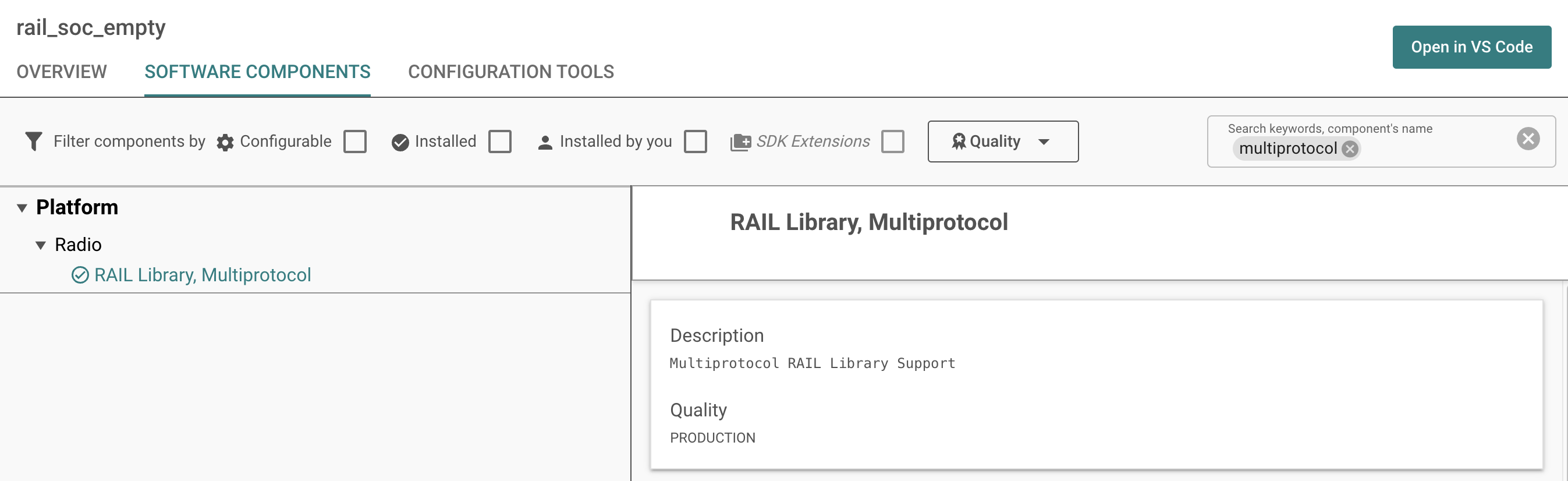Open the Quality dropdown
Image resolution: width=1568 pixels, height=481 pixels.
(1002, 142)
